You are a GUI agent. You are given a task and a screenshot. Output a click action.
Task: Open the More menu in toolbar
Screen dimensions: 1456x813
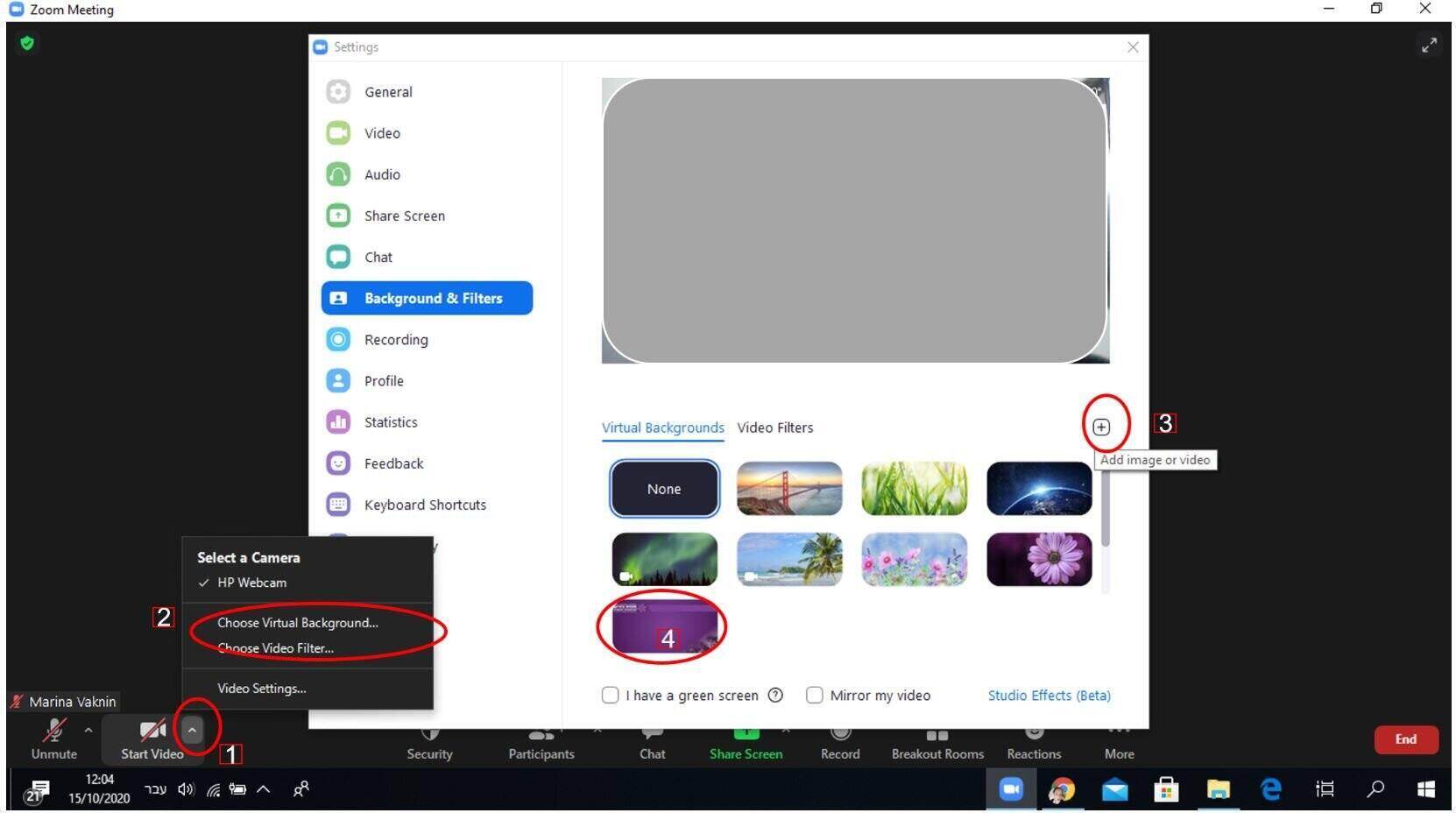[1119, 744]
